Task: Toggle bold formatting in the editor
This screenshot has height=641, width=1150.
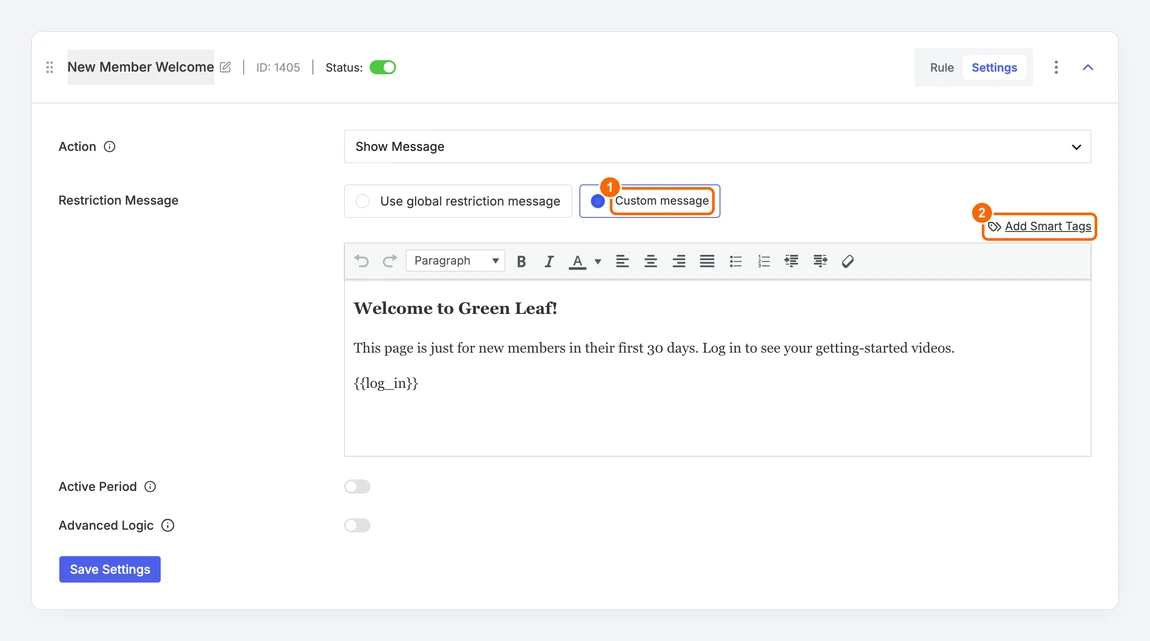Action: pyautogui.click(x=521, y=261)
